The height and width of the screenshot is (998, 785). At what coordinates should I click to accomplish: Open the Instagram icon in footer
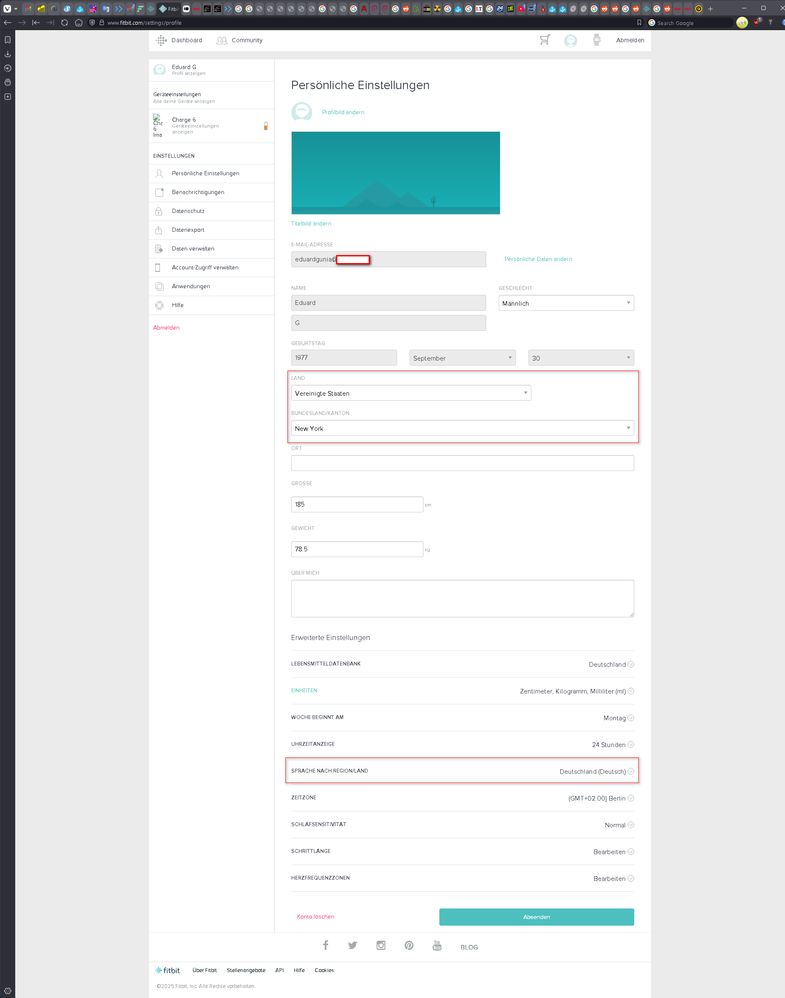tap(381, 945)
